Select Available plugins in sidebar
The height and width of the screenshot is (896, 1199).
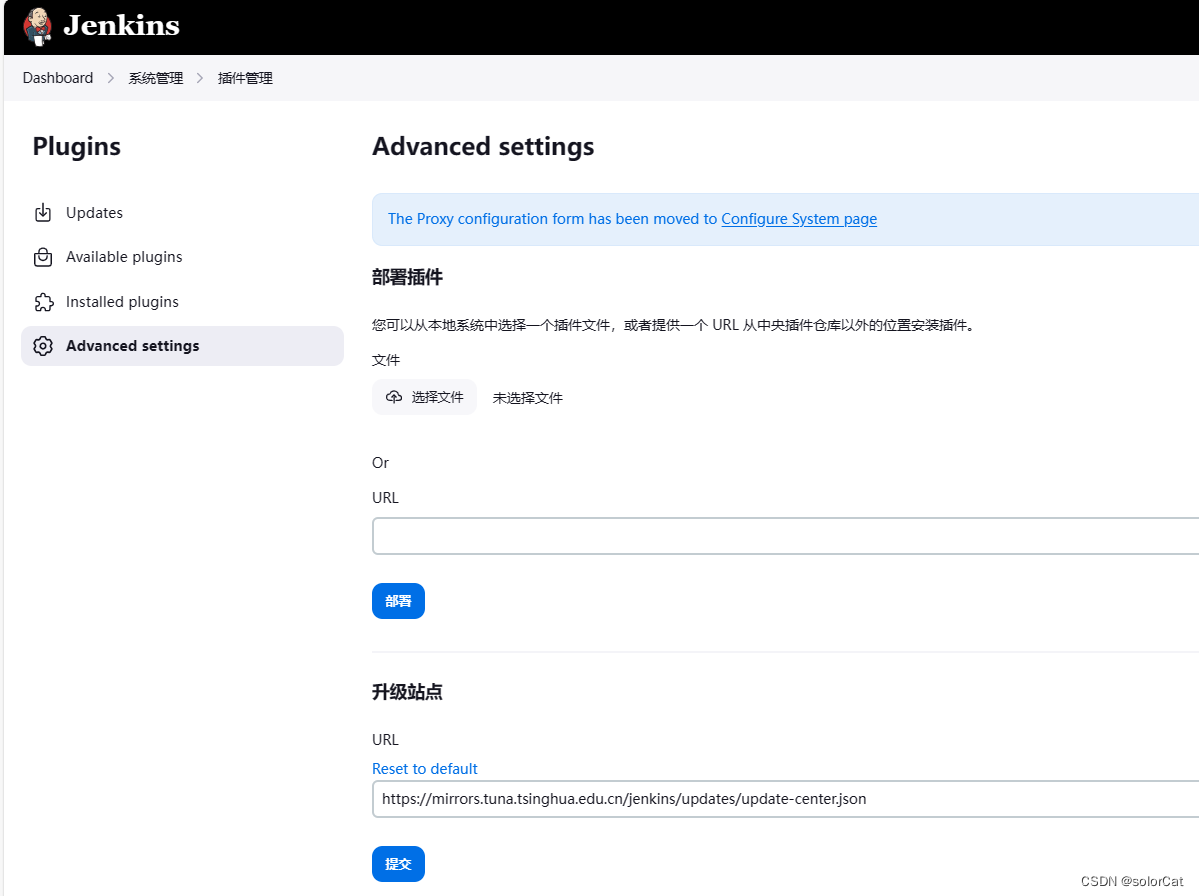182,257
